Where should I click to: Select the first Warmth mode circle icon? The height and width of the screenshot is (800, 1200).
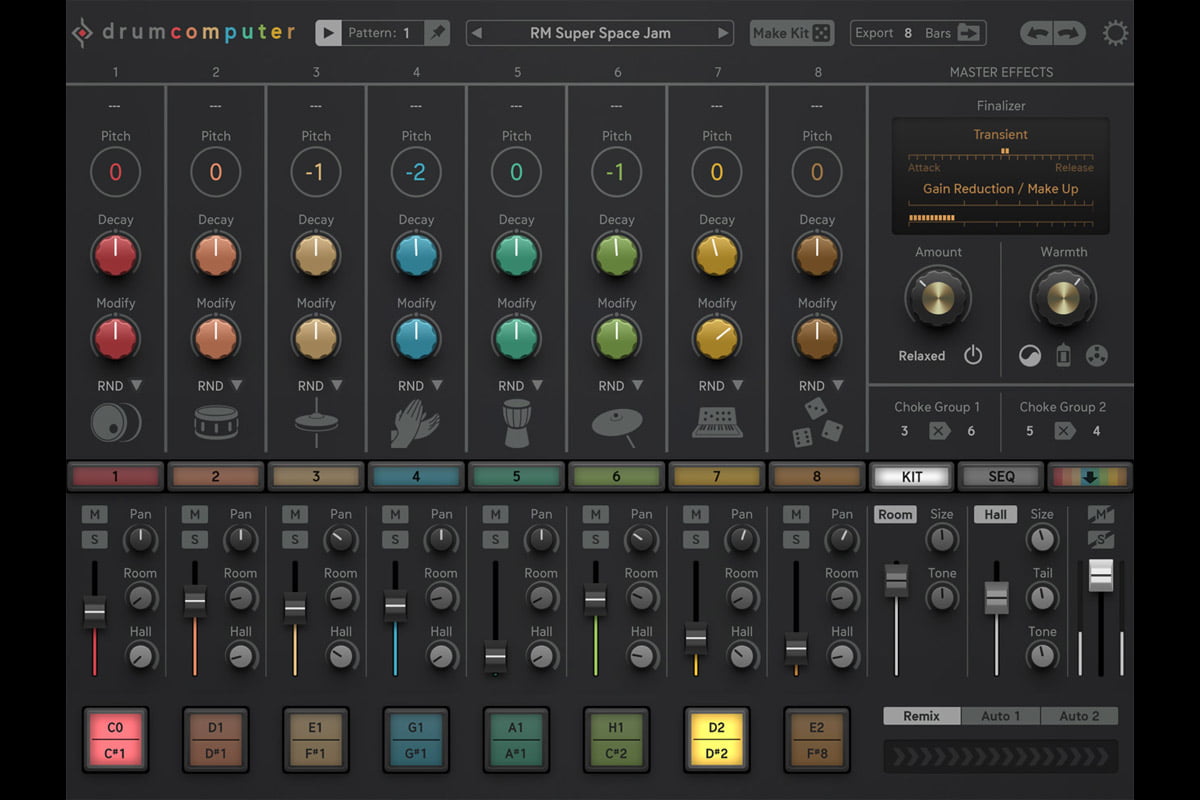1030,355
